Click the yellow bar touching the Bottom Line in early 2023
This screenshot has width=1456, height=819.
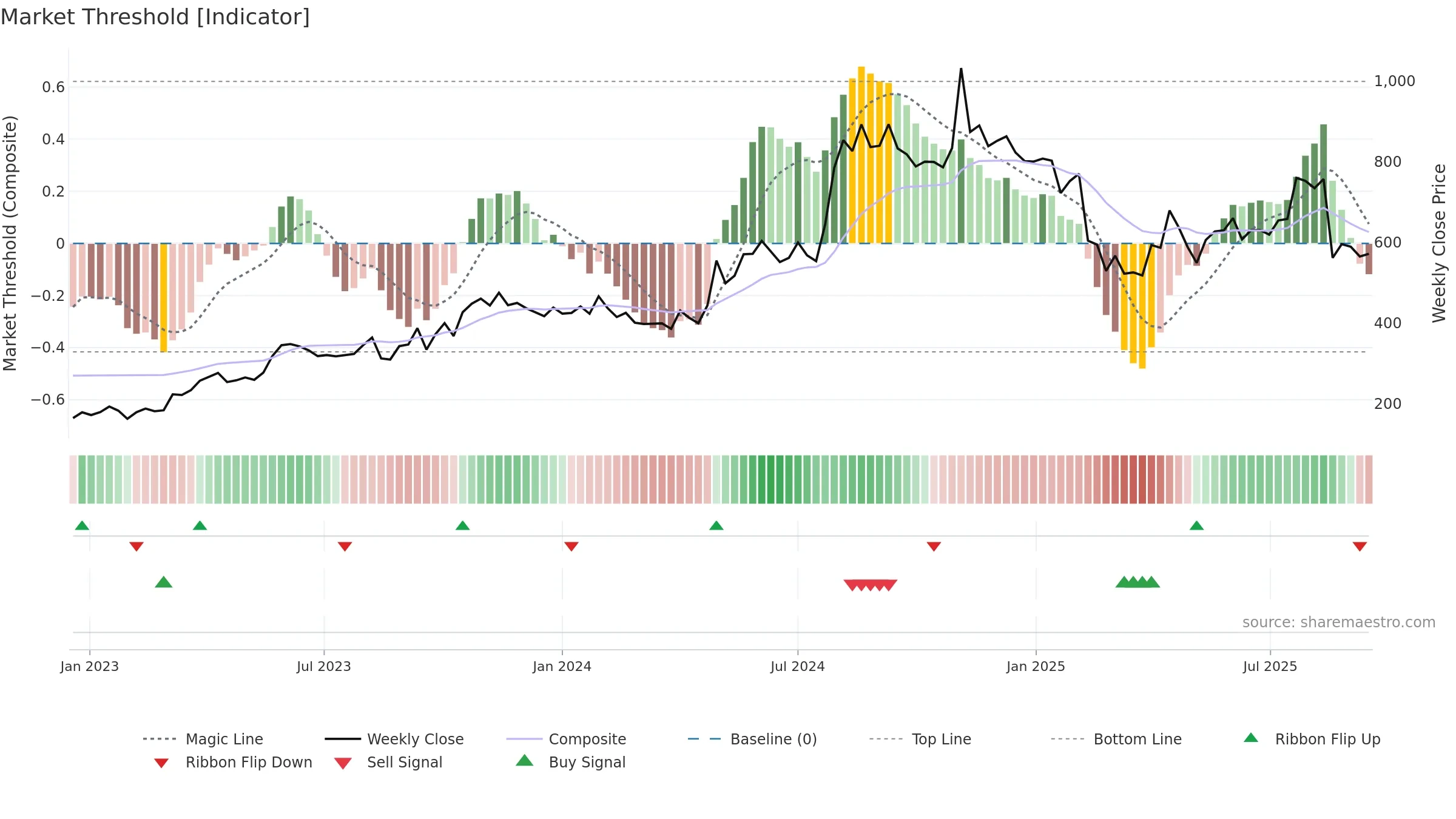click(x=163, y=297)
